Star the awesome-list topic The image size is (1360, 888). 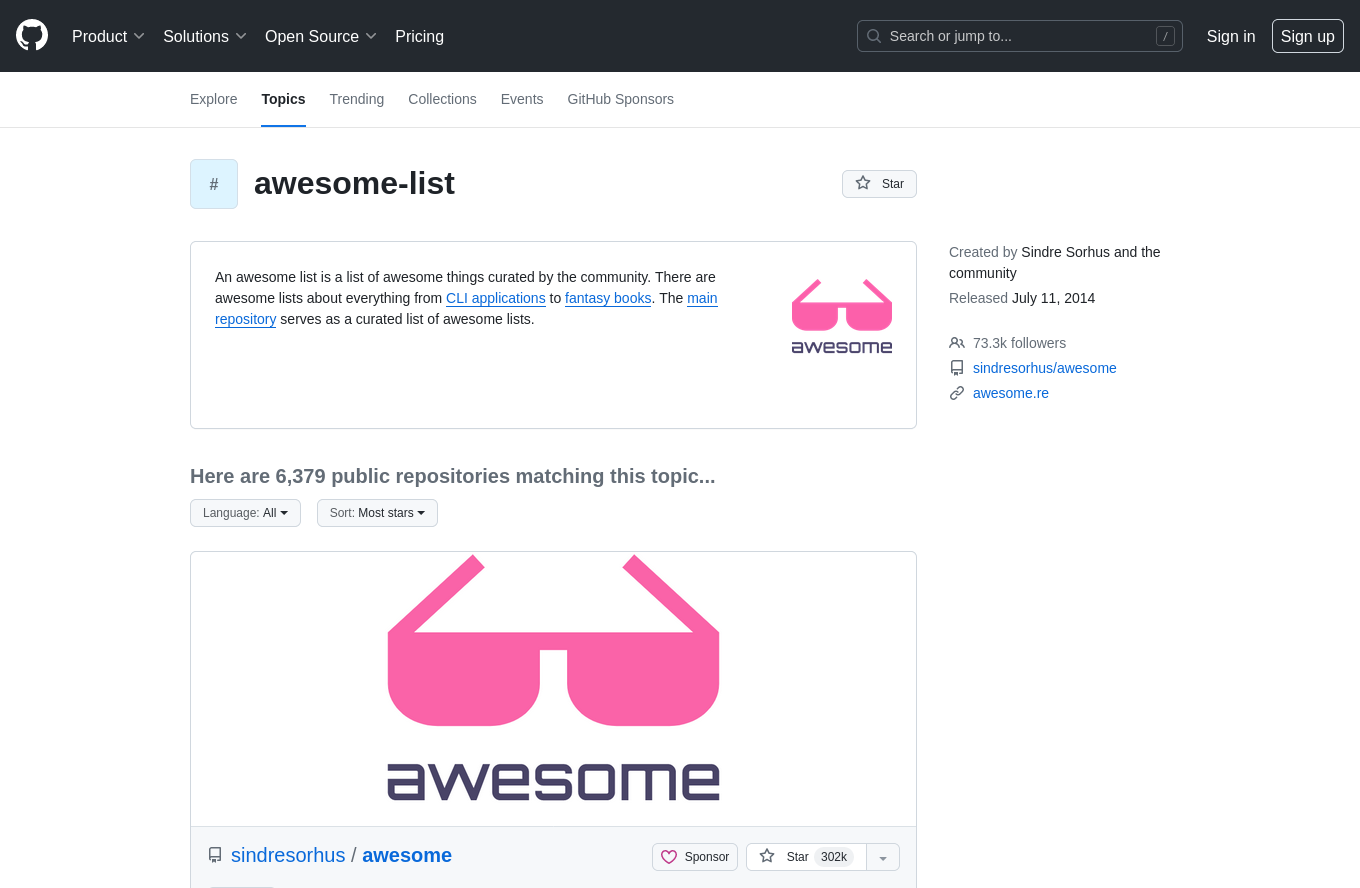pos(879,184)
